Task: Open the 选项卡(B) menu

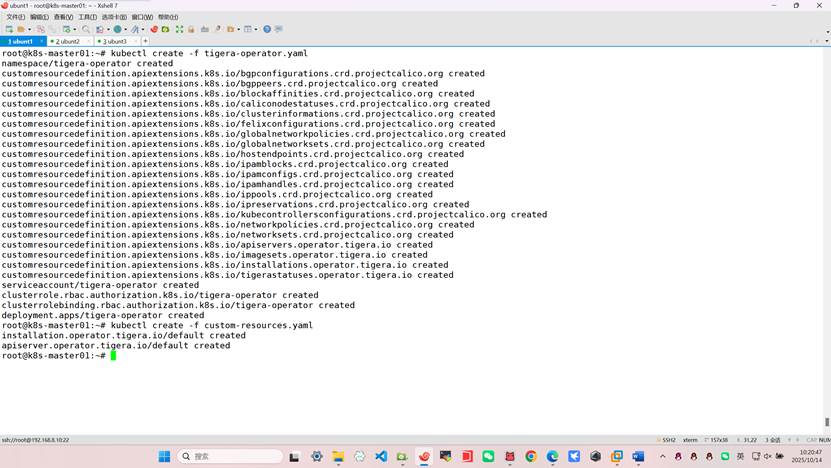Action: 114,17
